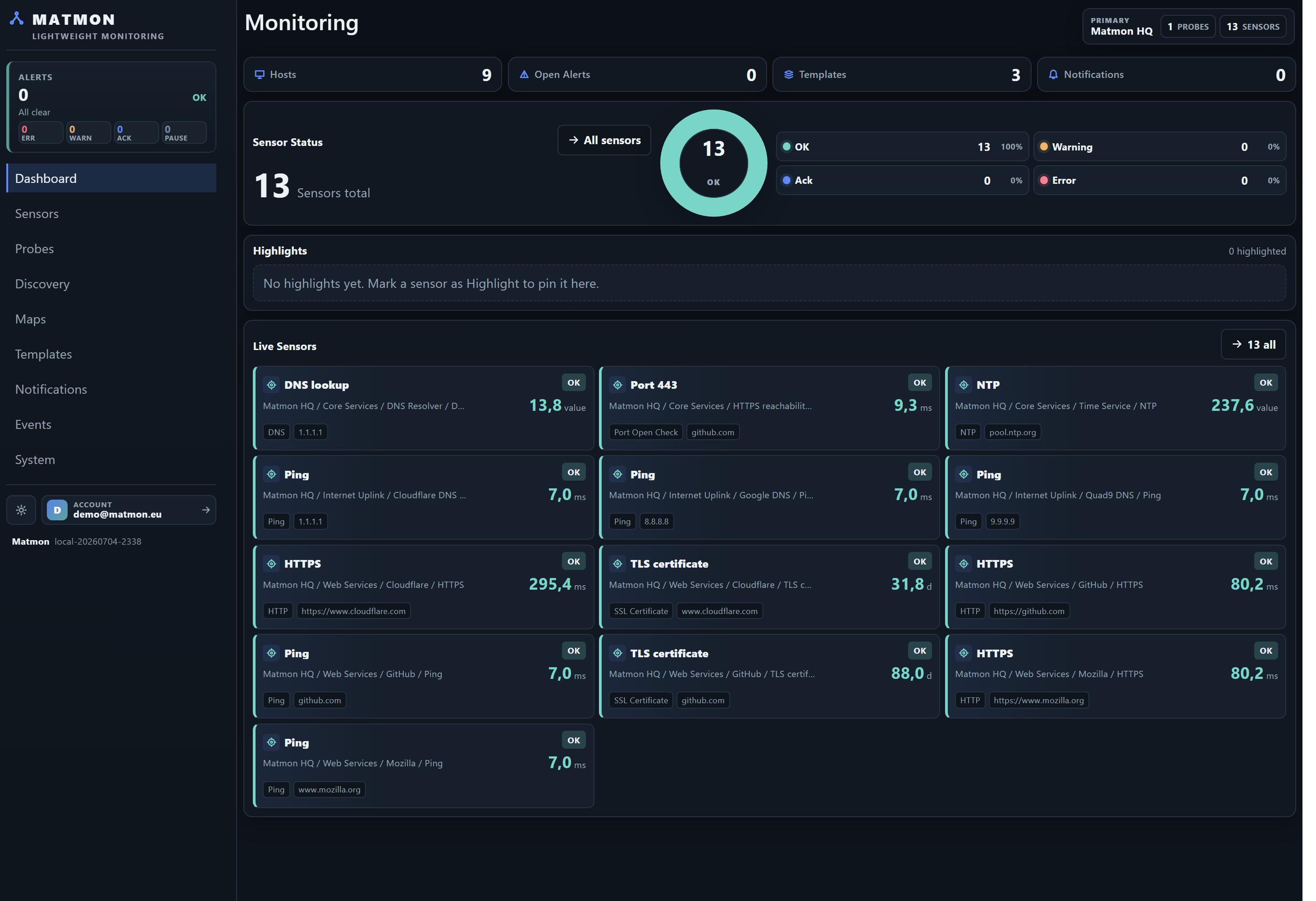Click the Port Open Check tag

point(645,432)
